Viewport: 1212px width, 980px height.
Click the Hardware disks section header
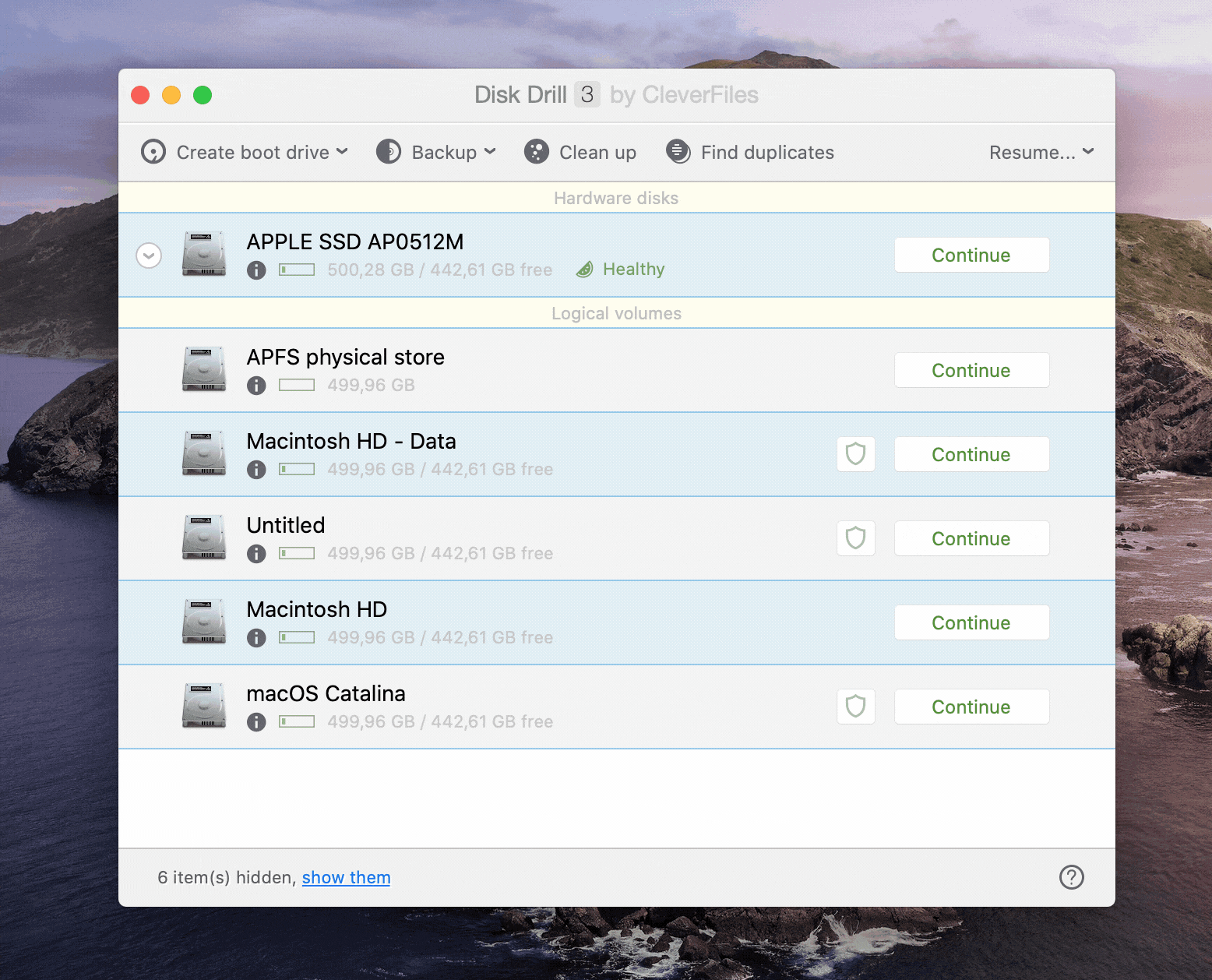coord(616,198)
